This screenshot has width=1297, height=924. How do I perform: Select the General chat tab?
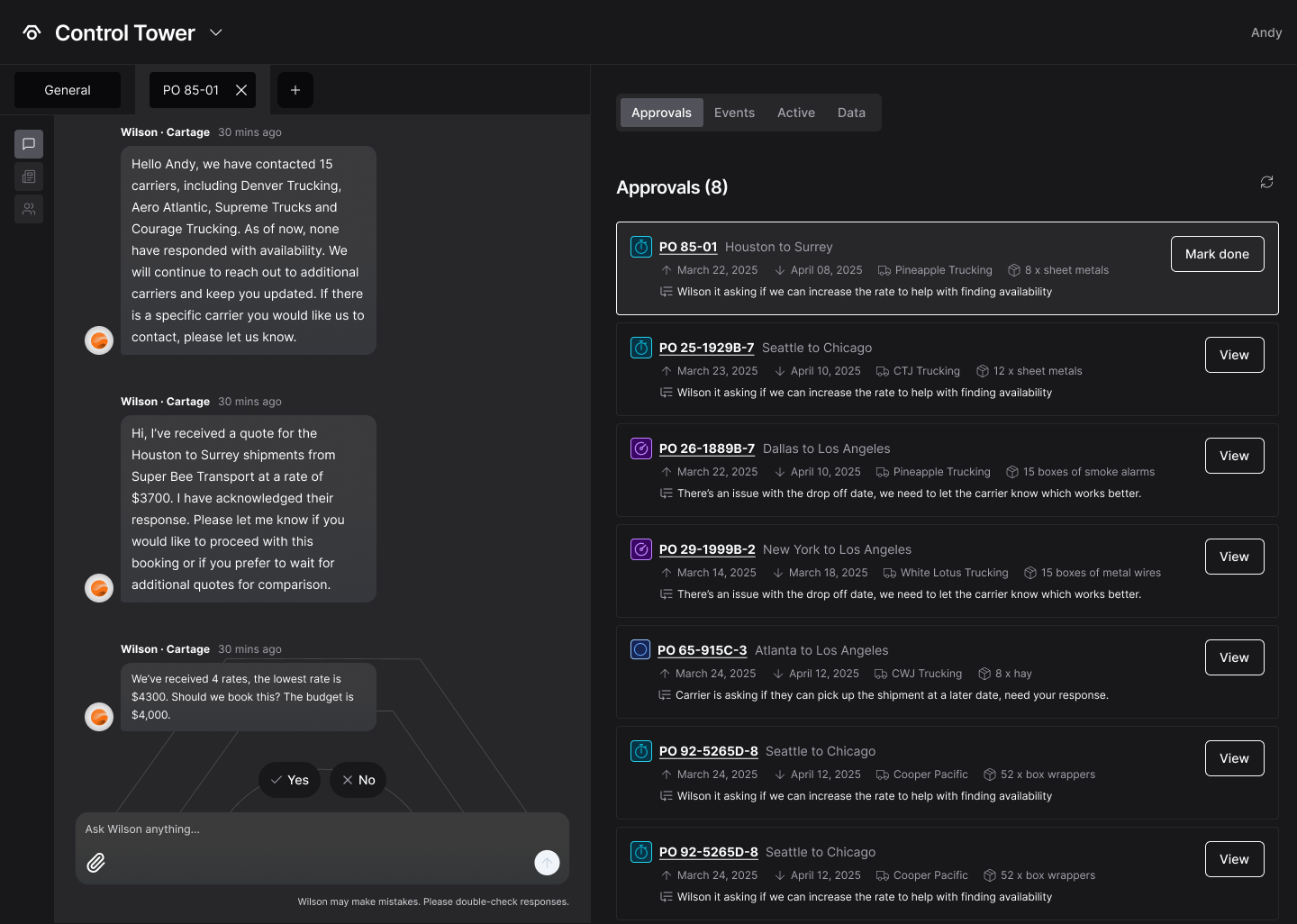click(68, 90)
